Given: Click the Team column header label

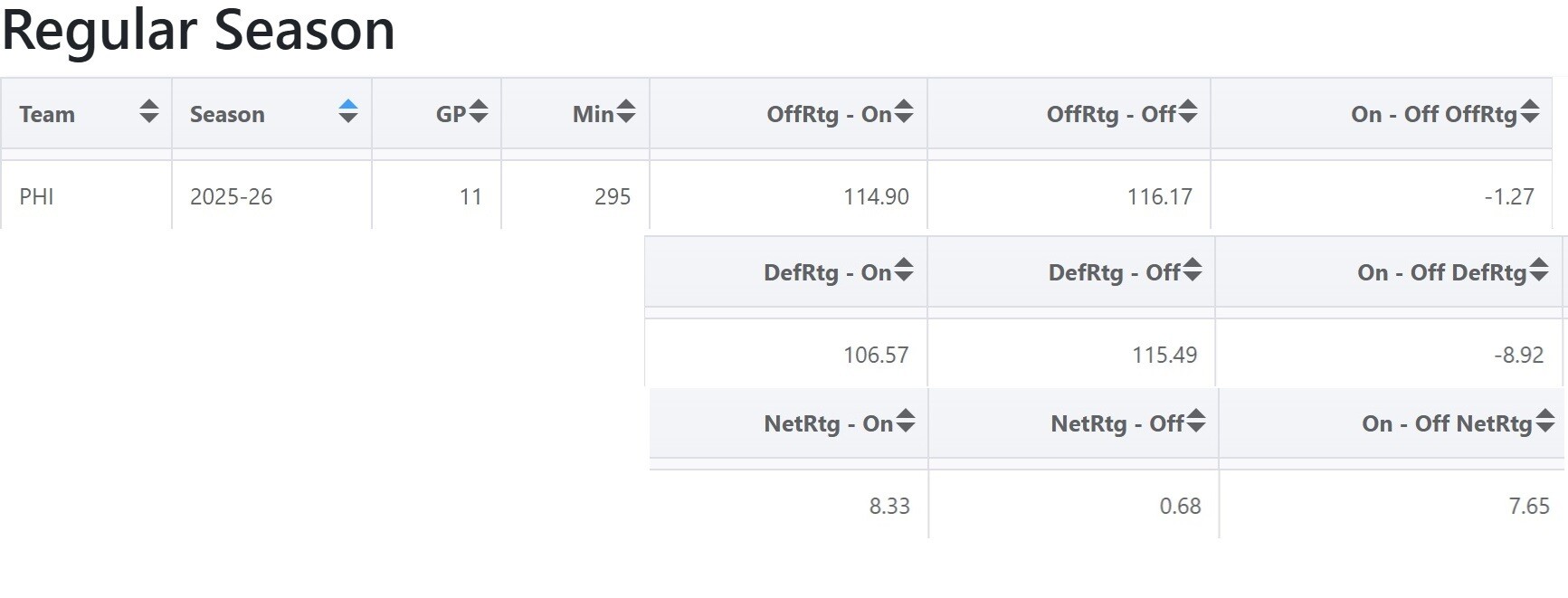Looking at the screenshot, I should [x=47, y=114].
